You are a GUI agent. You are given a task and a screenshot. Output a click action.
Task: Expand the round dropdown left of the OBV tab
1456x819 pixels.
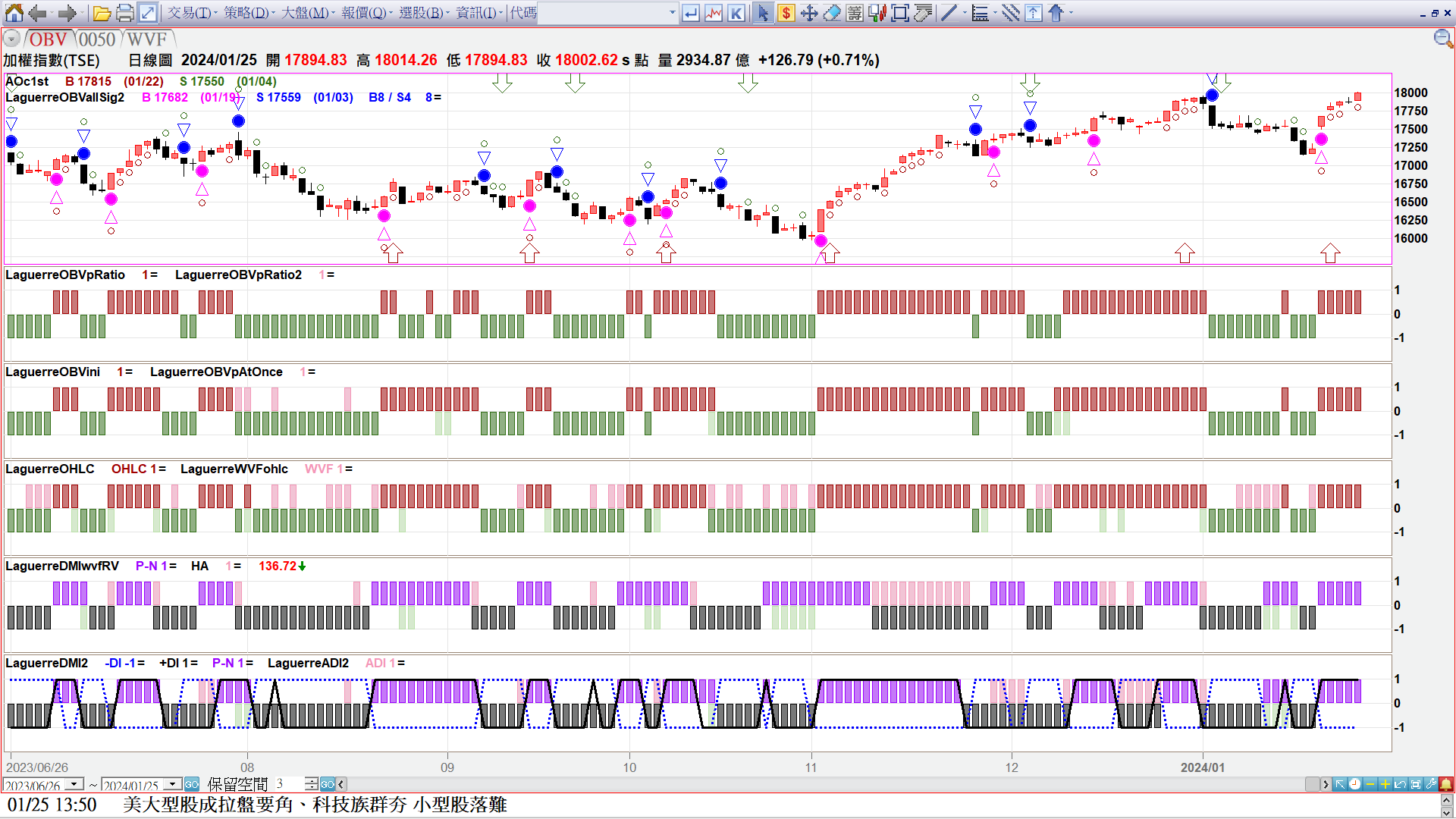coord(11,39)
